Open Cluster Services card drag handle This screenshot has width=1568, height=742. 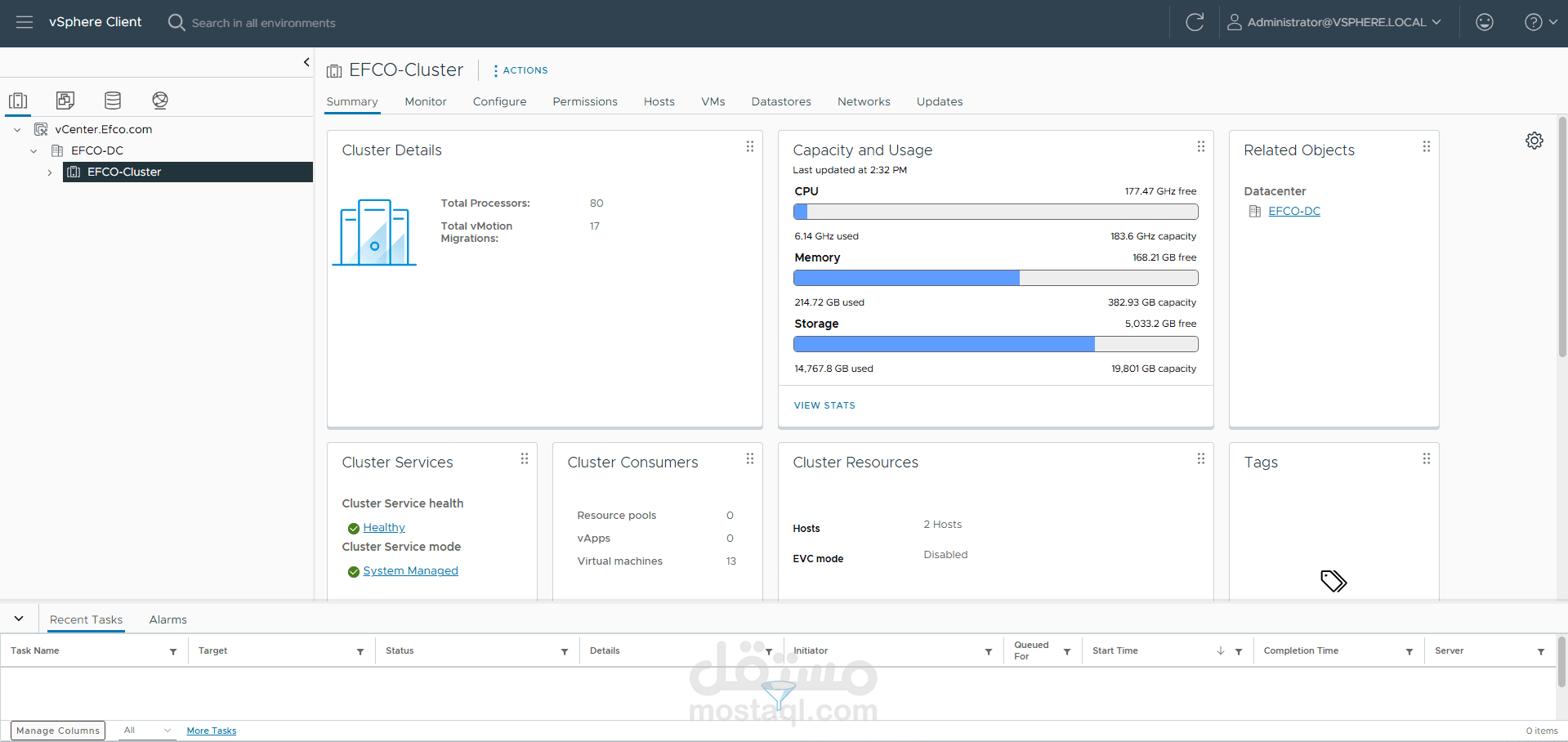(x=524, y=458)
